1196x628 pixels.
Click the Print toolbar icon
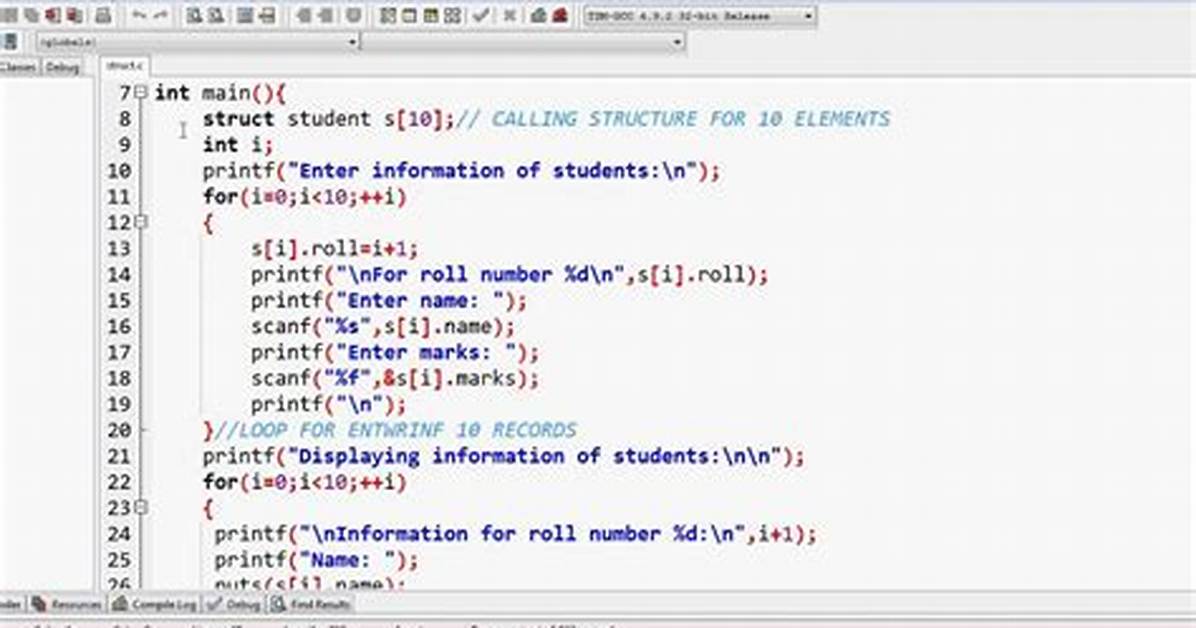(x=103, y=15)
